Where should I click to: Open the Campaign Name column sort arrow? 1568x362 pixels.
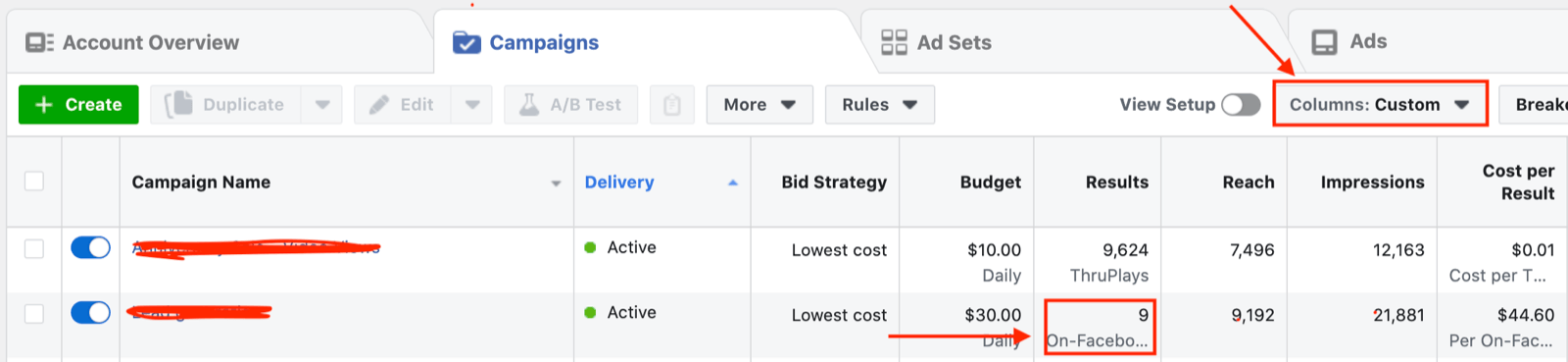(556, 183)
